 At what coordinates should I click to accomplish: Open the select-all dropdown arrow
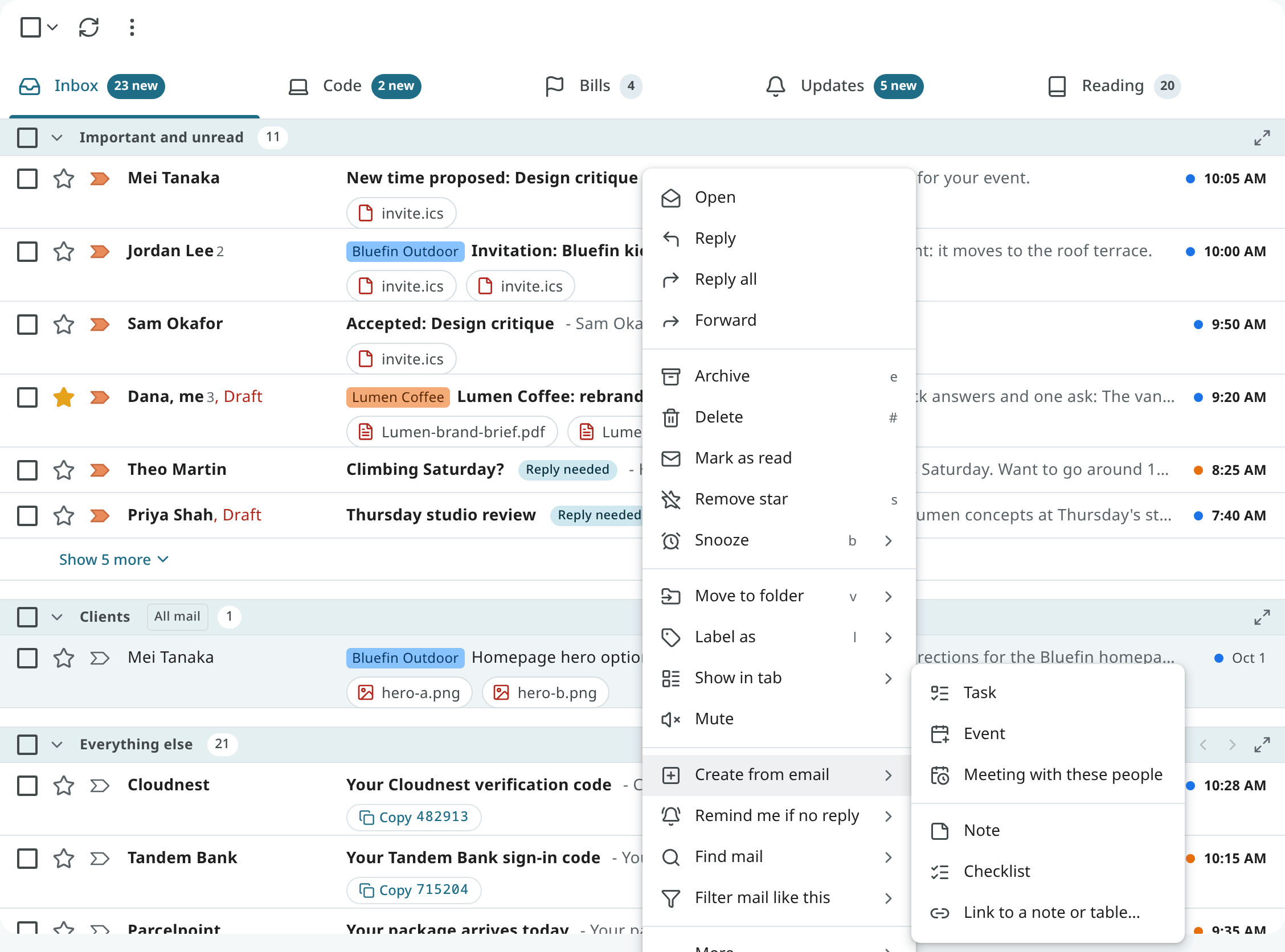point(52,27)
